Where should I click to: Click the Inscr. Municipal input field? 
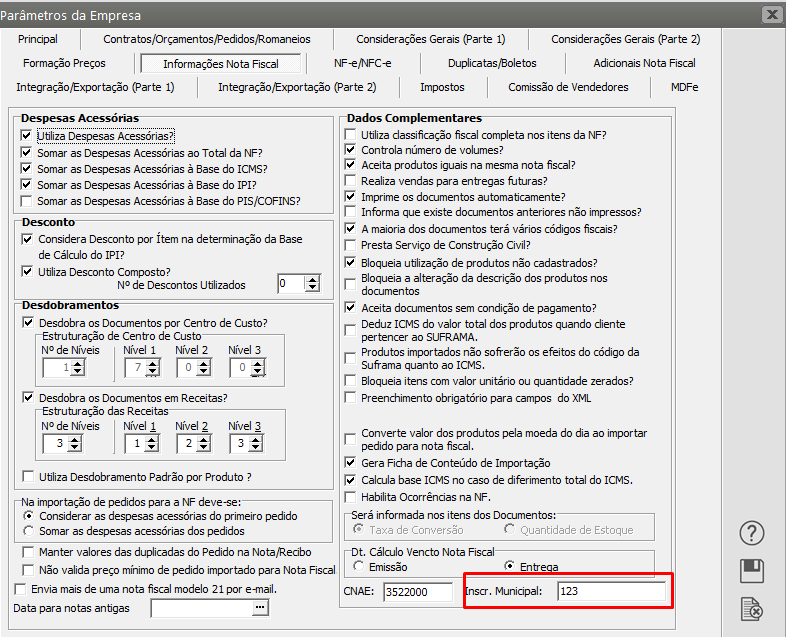coord(611,592)
